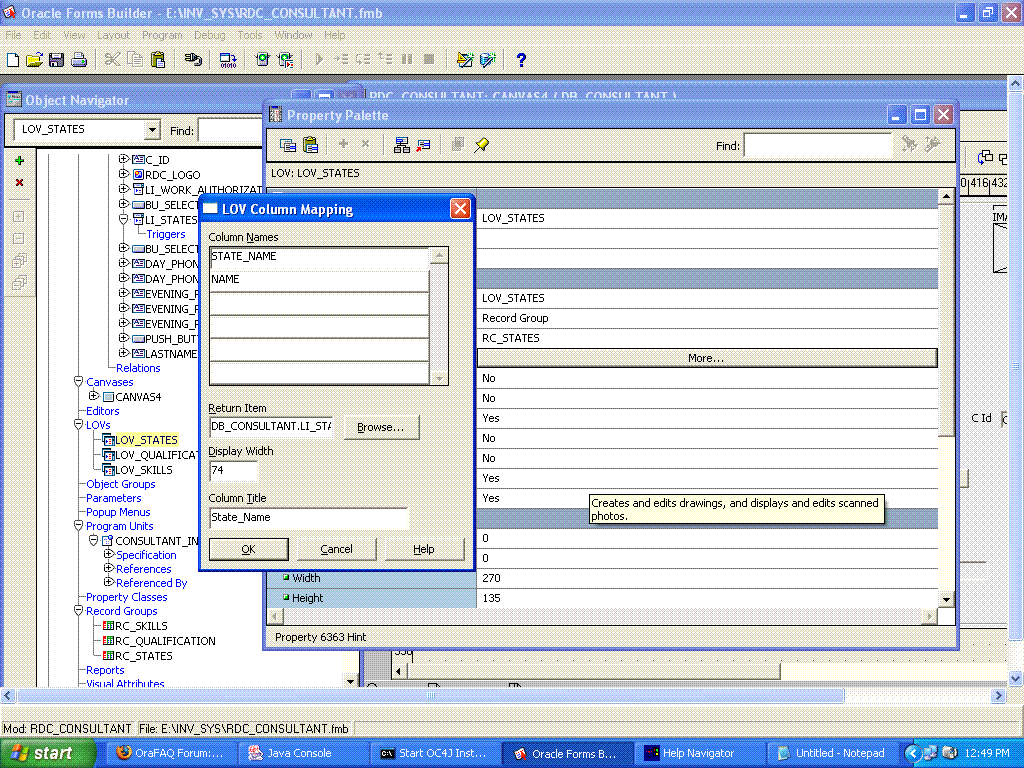
Task: Open the LOV_STATES dropdown in Object Navigator
Action: point(152,130)
